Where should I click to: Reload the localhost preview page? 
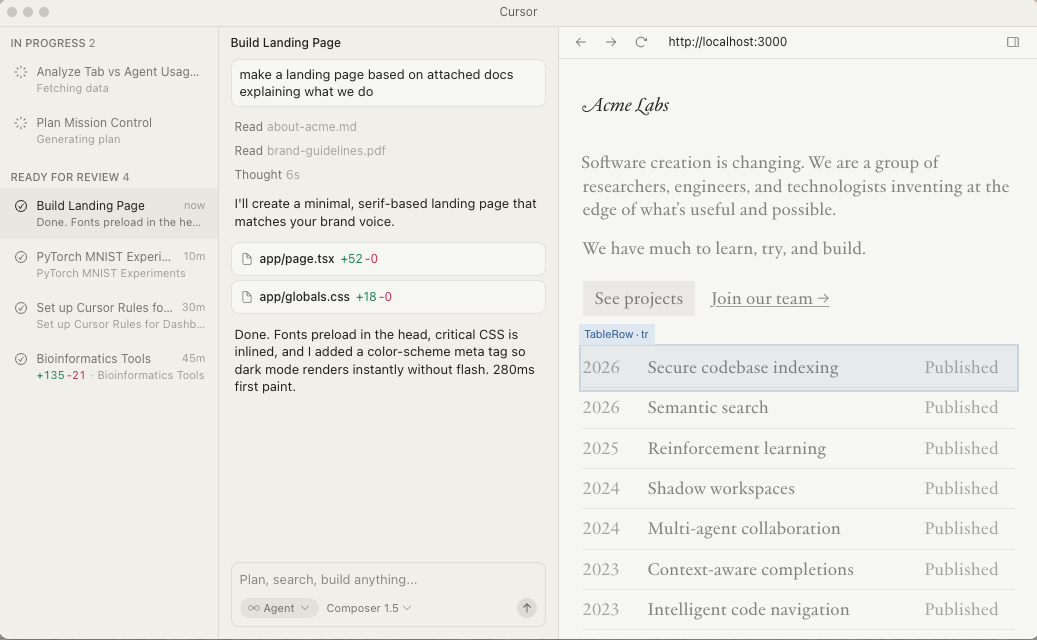(641, 42)
